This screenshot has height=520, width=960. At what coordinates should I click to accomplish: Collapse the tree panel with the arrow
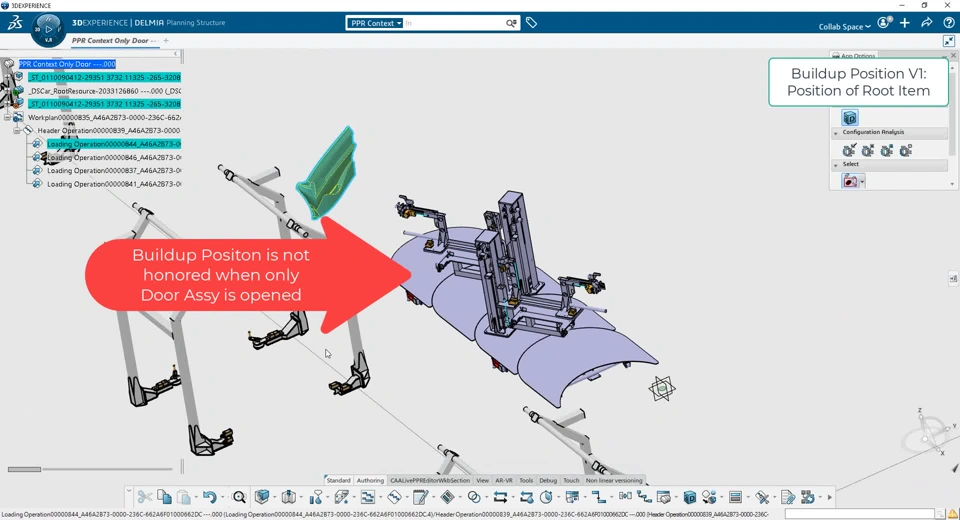click(x=176, y=54)
